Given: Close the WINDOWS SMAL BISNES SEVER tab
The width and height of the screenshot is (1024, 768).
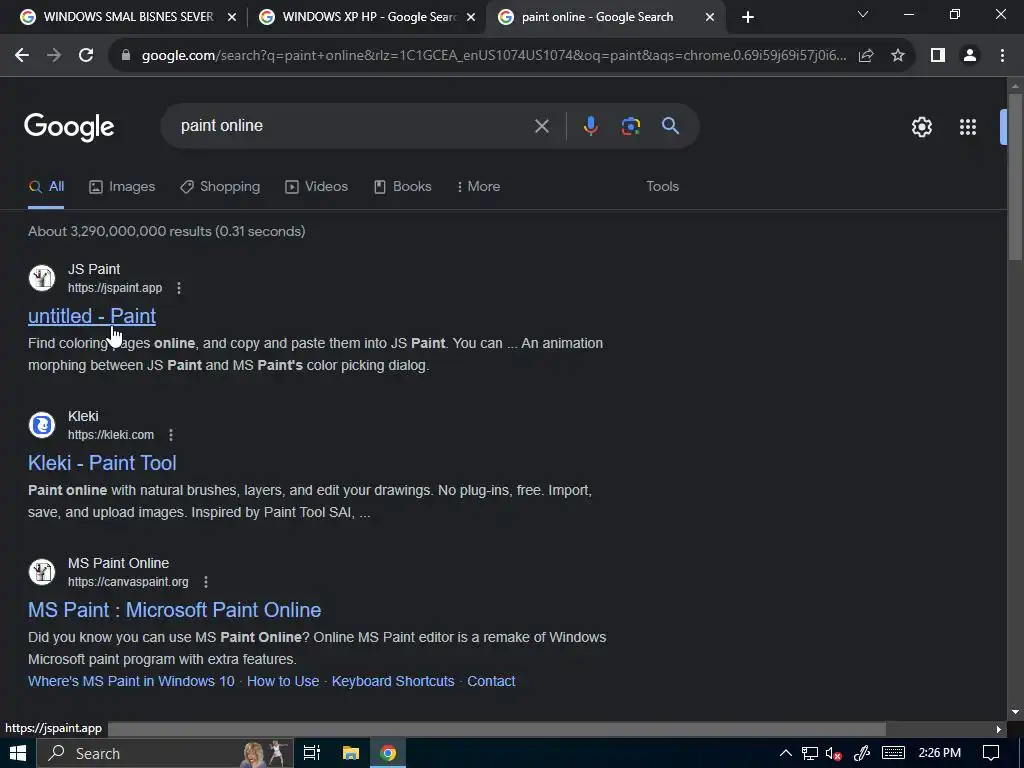Looking at the screenshot, I should click(232, 18).
